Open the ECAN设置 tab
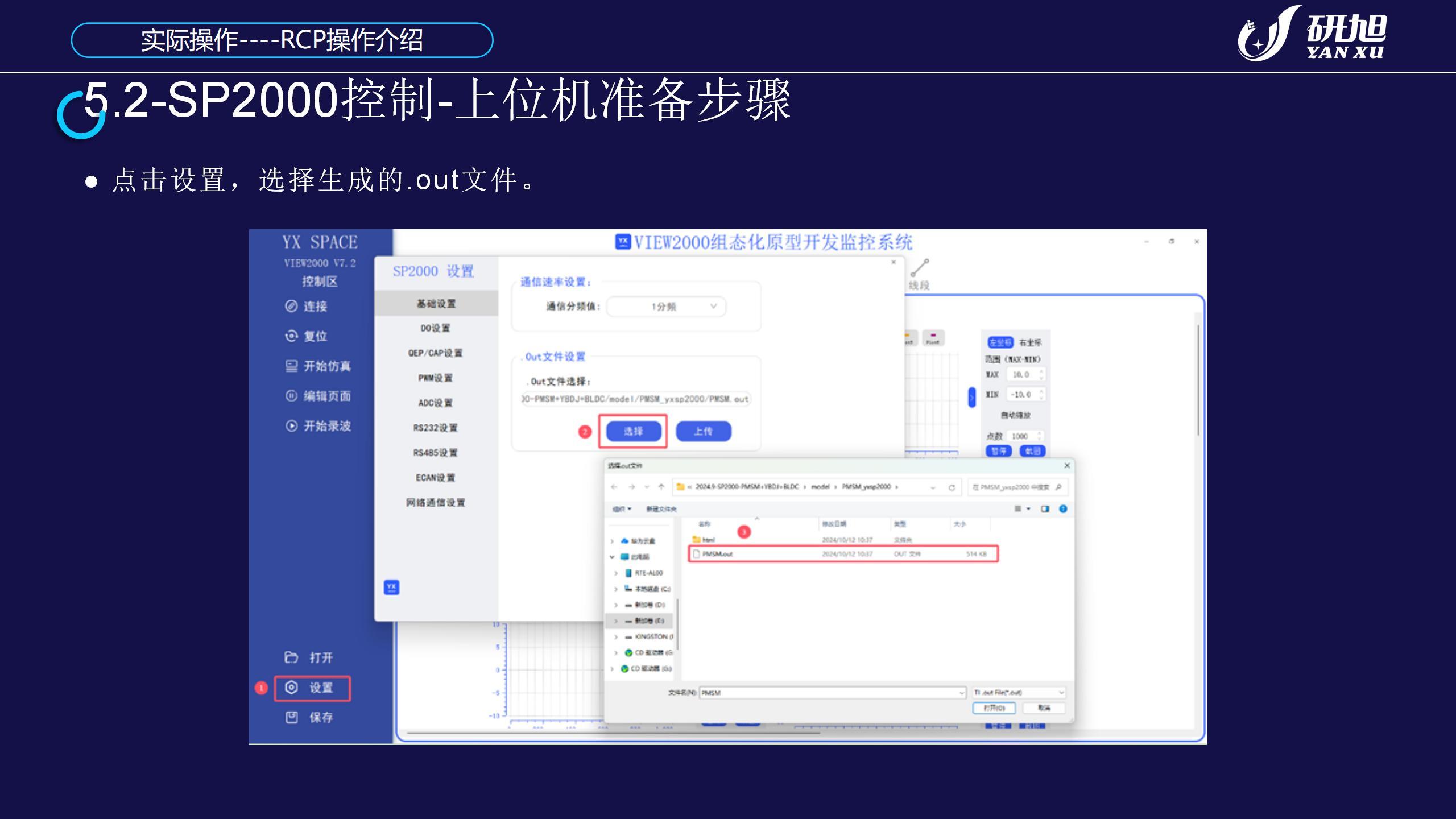Image resolution: width=1456 pixels, height=819 pixels. click(436, 478)
